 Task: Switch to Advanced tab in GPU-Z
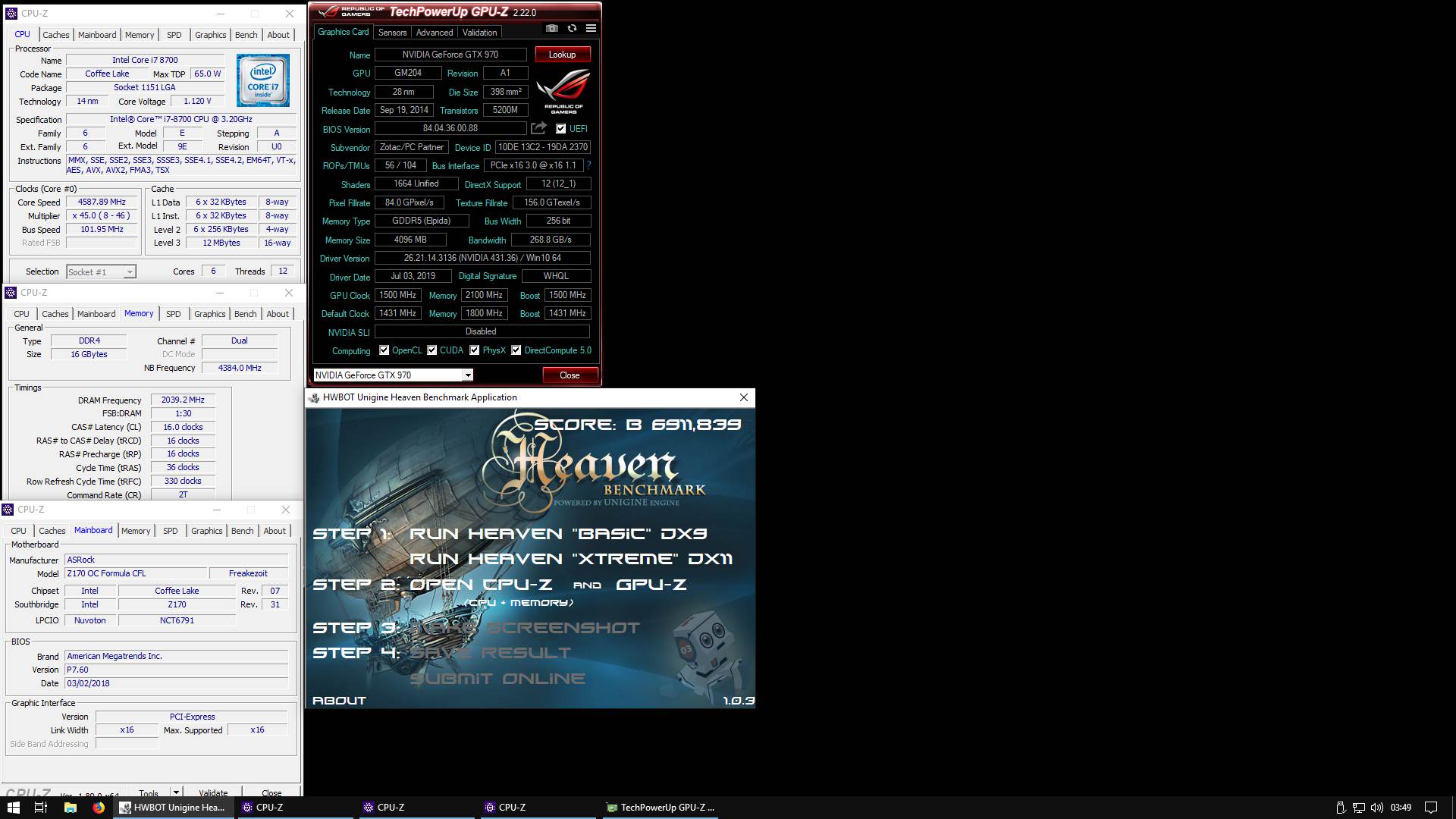[435, 33]
